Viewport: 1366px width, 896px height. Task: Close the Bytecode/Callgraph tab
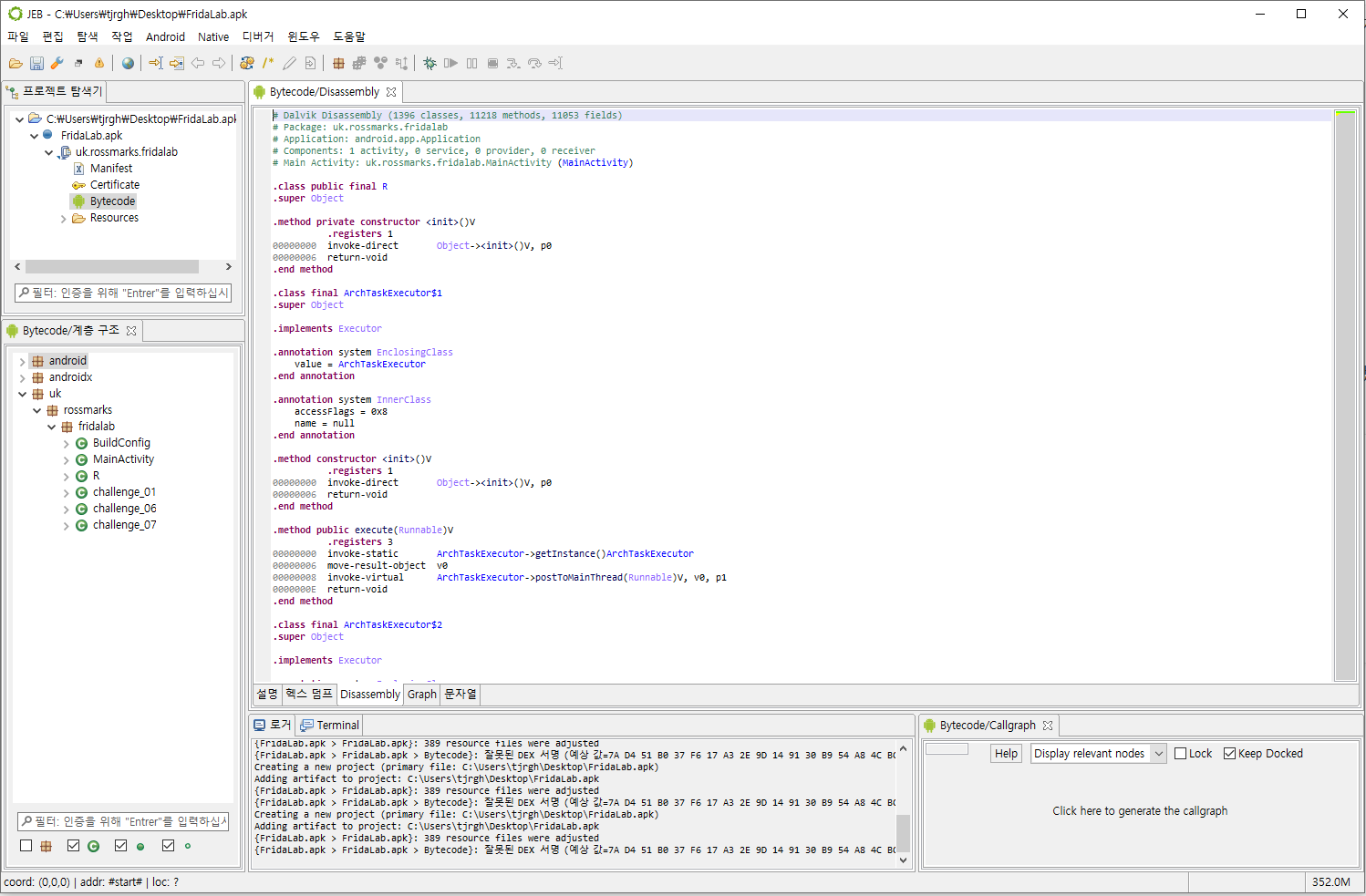[x=1048, y=726]
